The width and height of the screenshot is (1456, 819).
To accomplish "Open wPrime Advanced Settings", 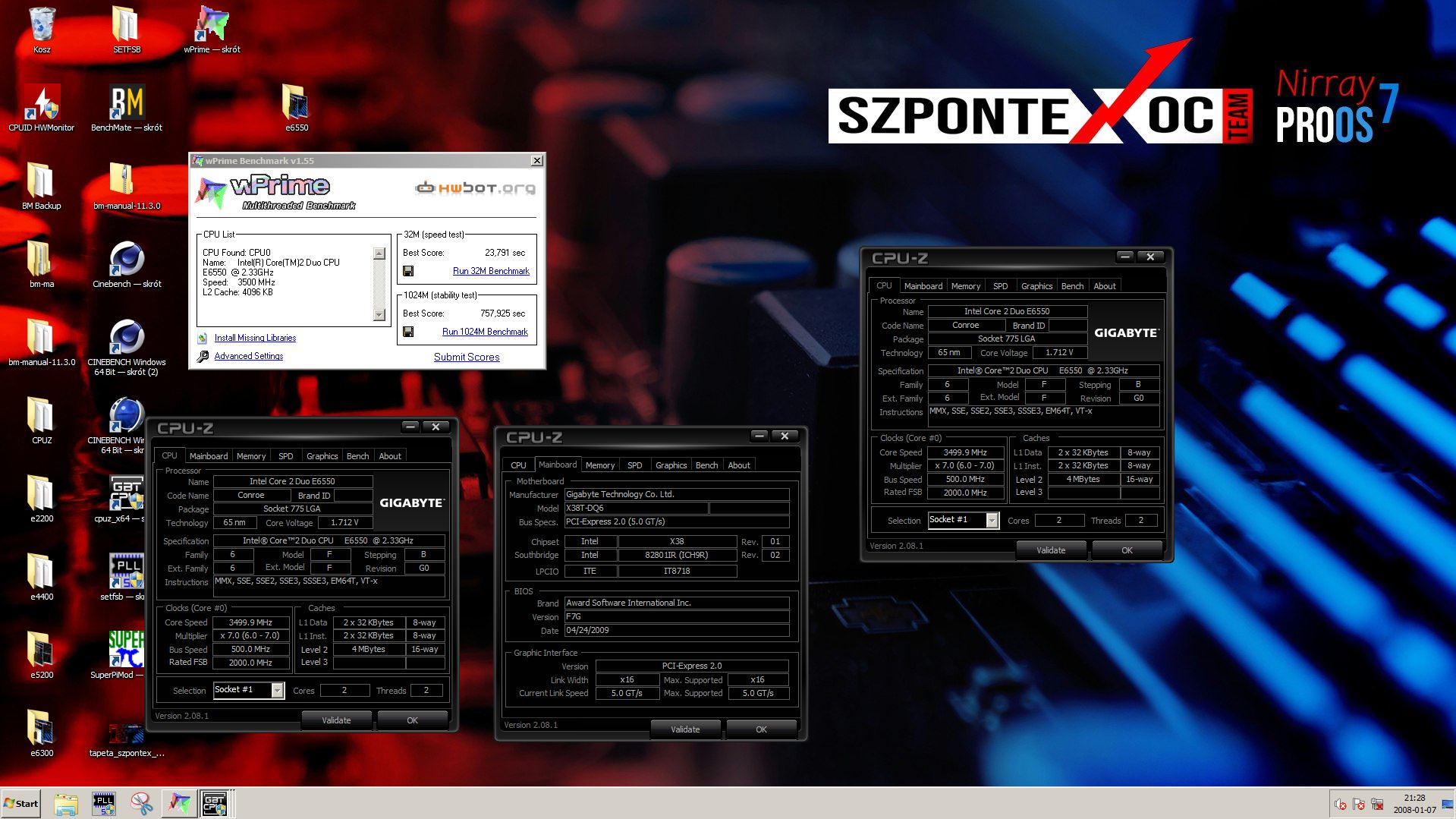I will 249,356.
